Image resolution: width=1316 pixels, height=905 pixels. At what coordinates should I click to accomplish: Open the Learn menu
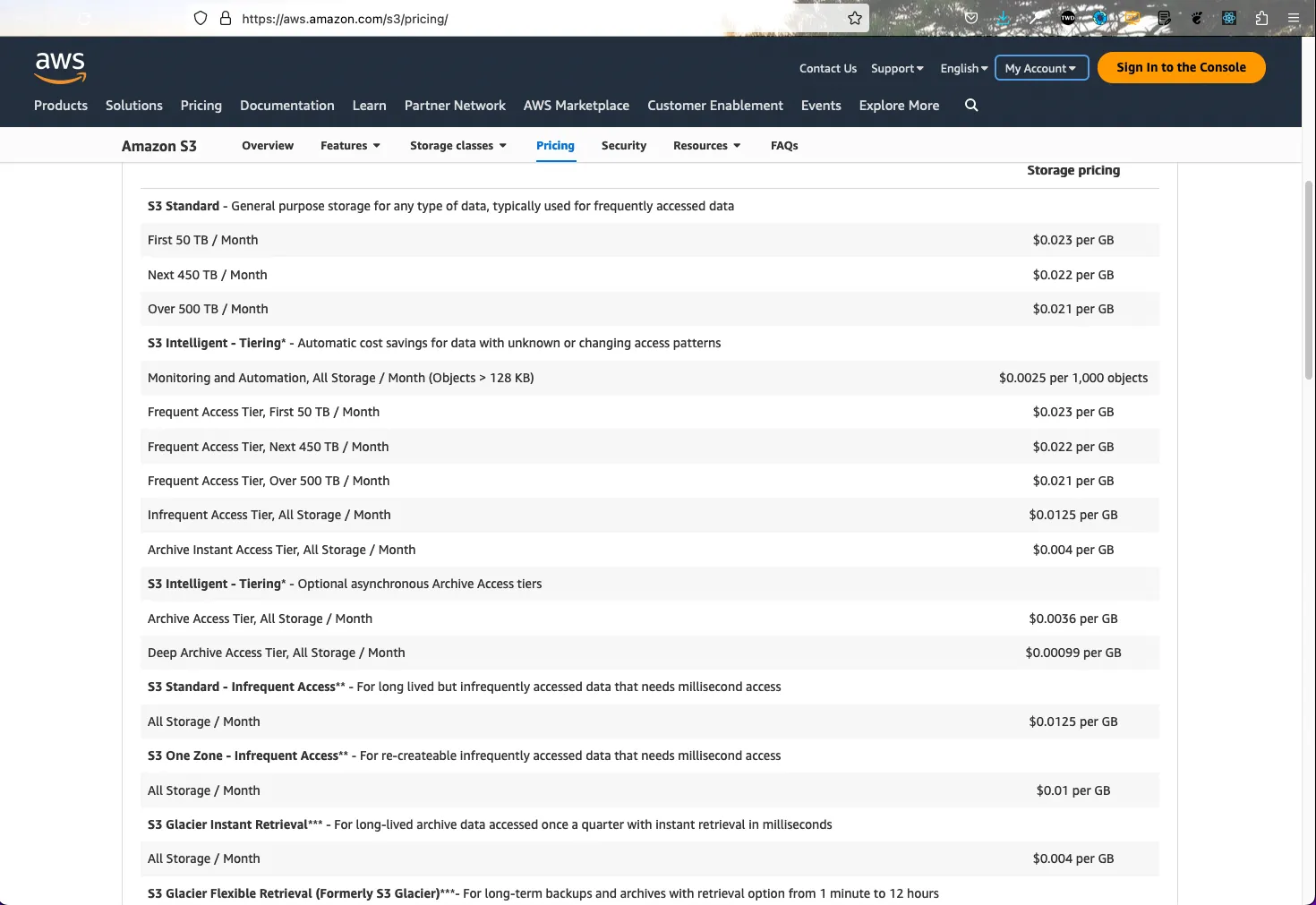click(369, 105)
